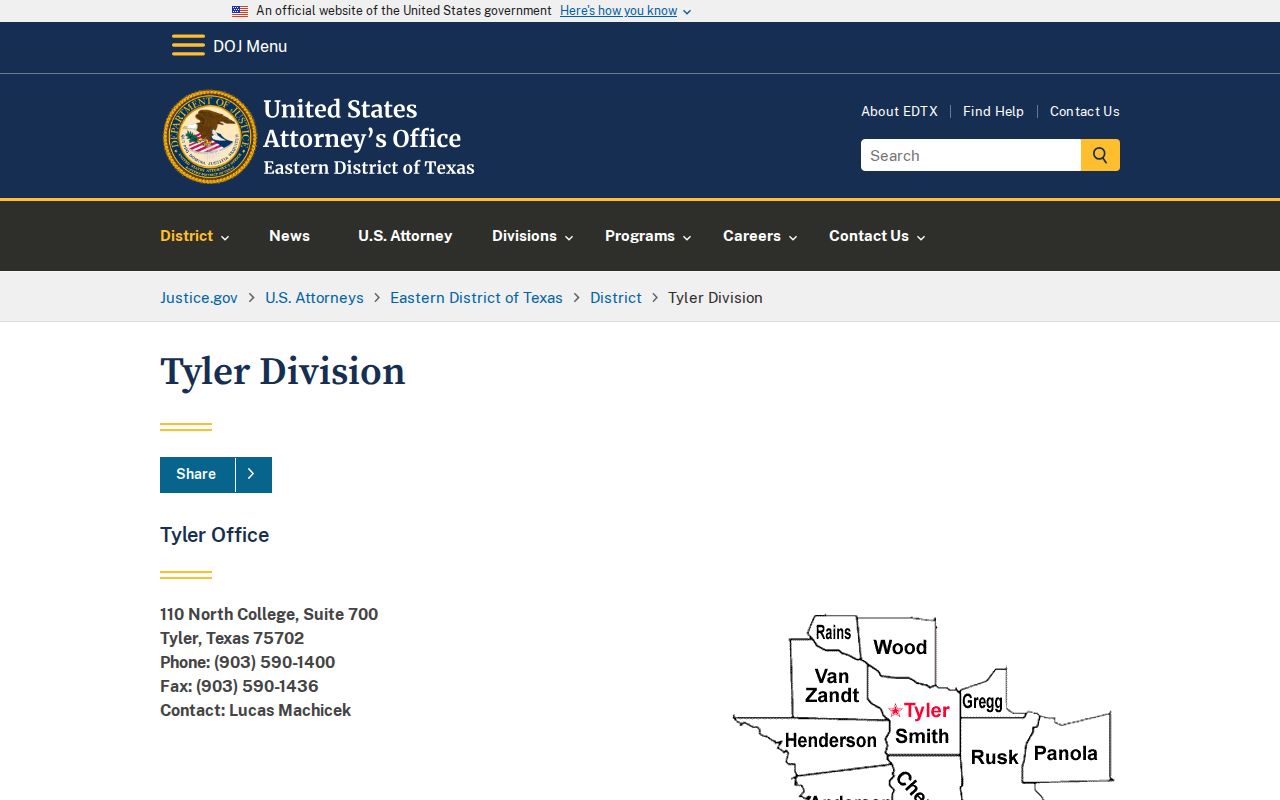Click the fax number (903) 590-1436
Screen dimensions: 1280x800
point(257,686)
